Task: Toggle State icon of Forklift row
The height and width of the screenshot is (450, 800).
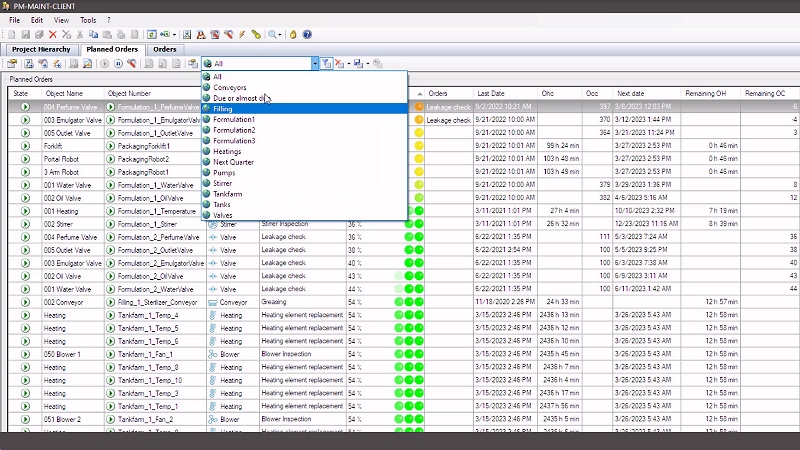Action: tap(25, 146)
